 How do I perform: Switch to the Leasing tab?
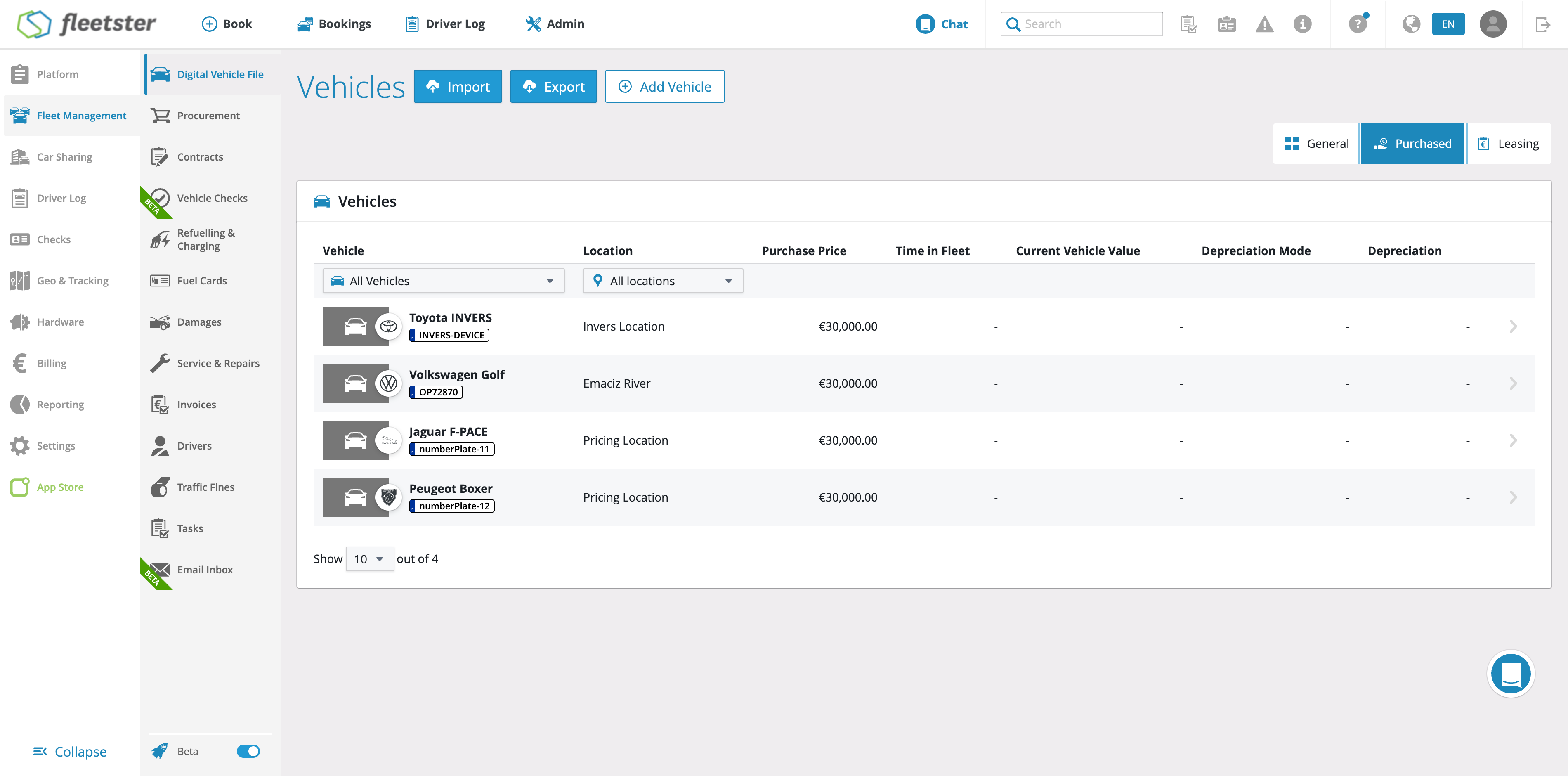[1508, 144]
